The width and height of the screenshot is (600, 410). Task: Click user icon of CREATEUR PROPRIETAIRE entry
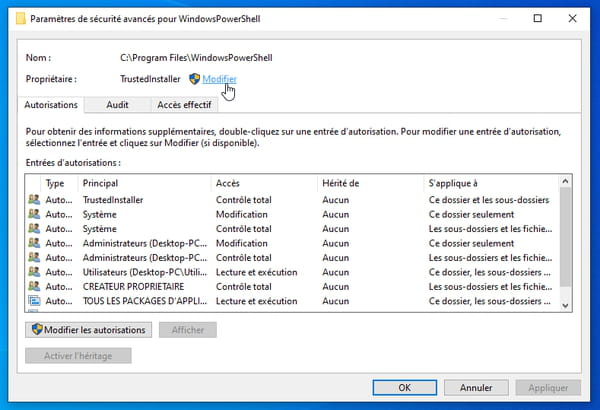click(34, 286)
